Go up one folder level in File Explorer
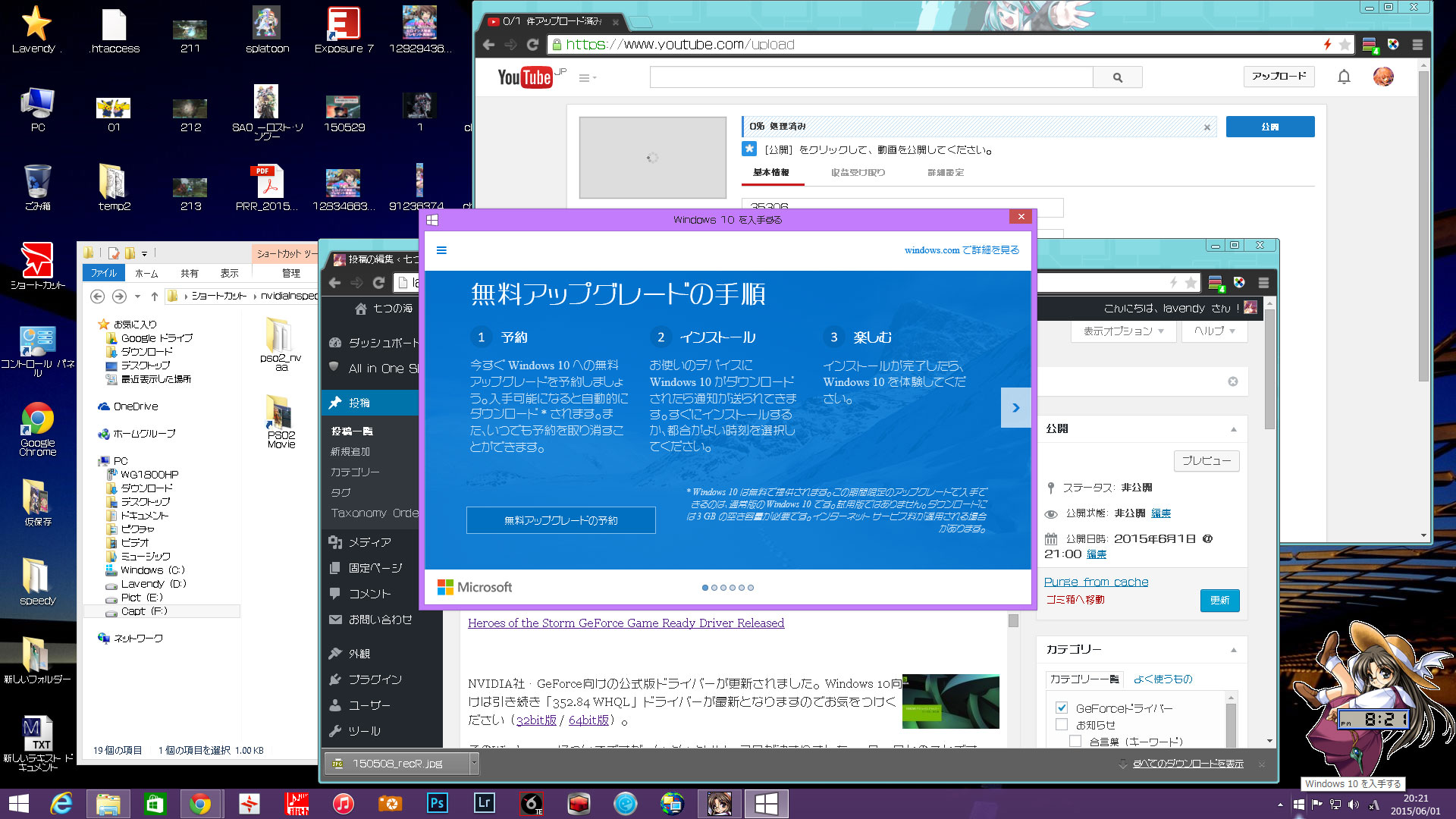Image resolution: width=1456 pixels, height=819 pixels. tap(155, 296)
